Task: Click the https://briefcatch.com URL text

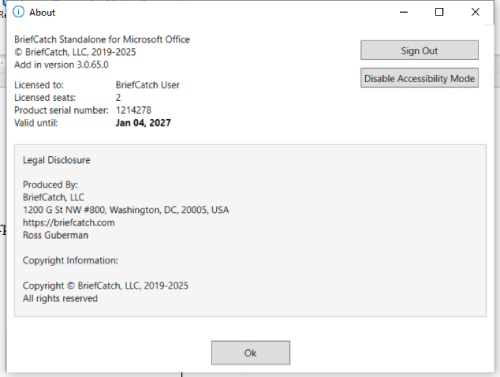Action: pyautogui.click(x=69, y=222)
